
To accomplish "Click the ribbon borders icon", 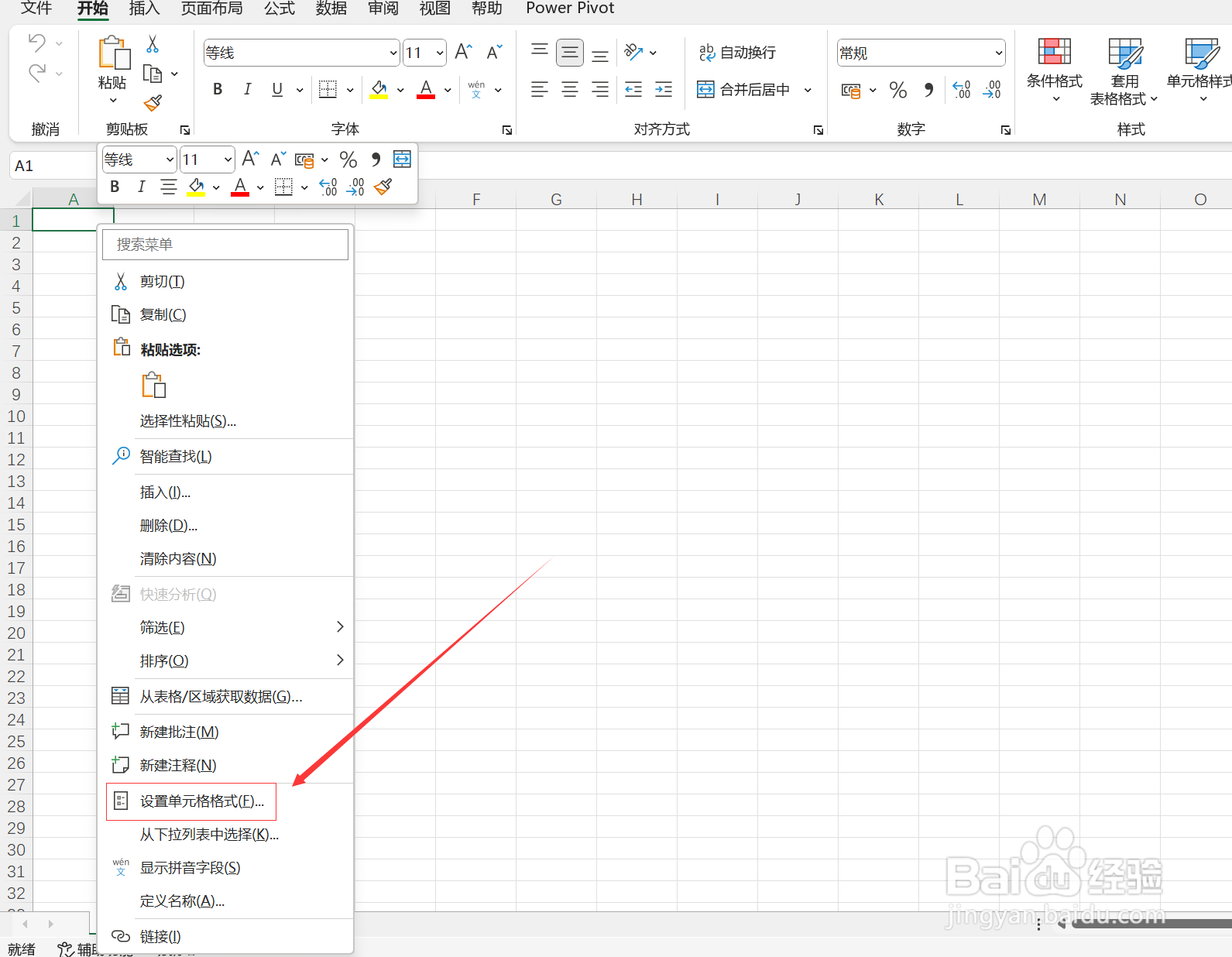I will click(x=328, y=90).
